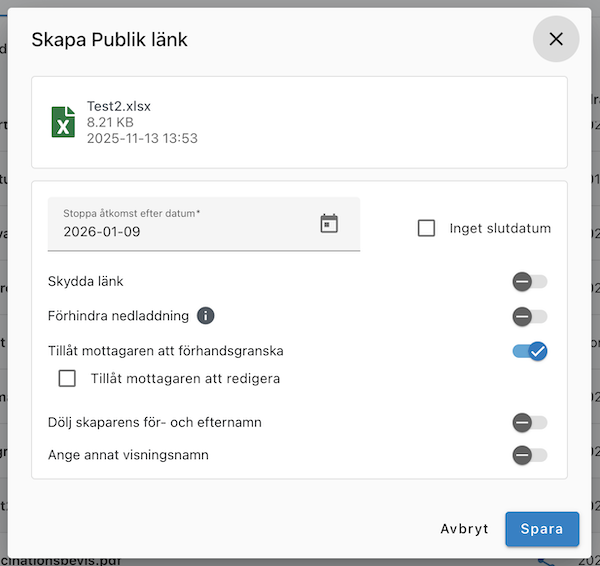The image size is (600, 566).
Task: Click the blue Spara button
Action: 542,529
